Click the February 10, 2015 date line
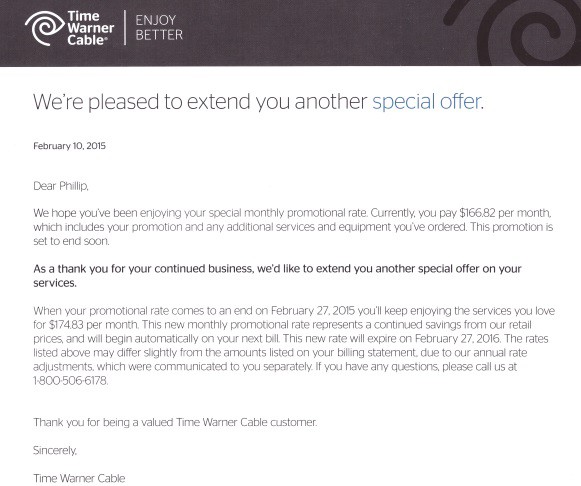581x486 pixels. (x=69, y=146)
